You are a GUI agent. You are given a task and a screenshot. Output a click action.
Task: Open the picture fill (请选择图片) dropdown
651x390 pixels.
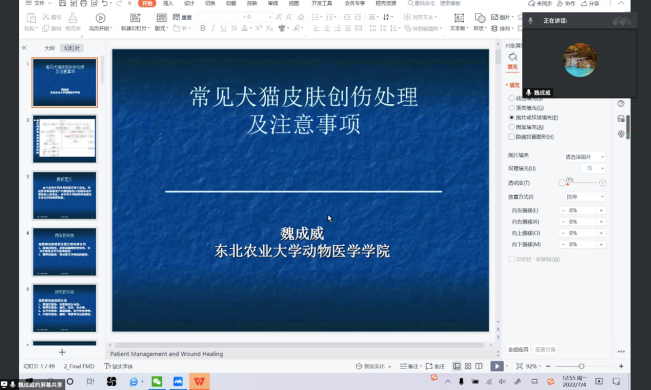click(585, 157)
